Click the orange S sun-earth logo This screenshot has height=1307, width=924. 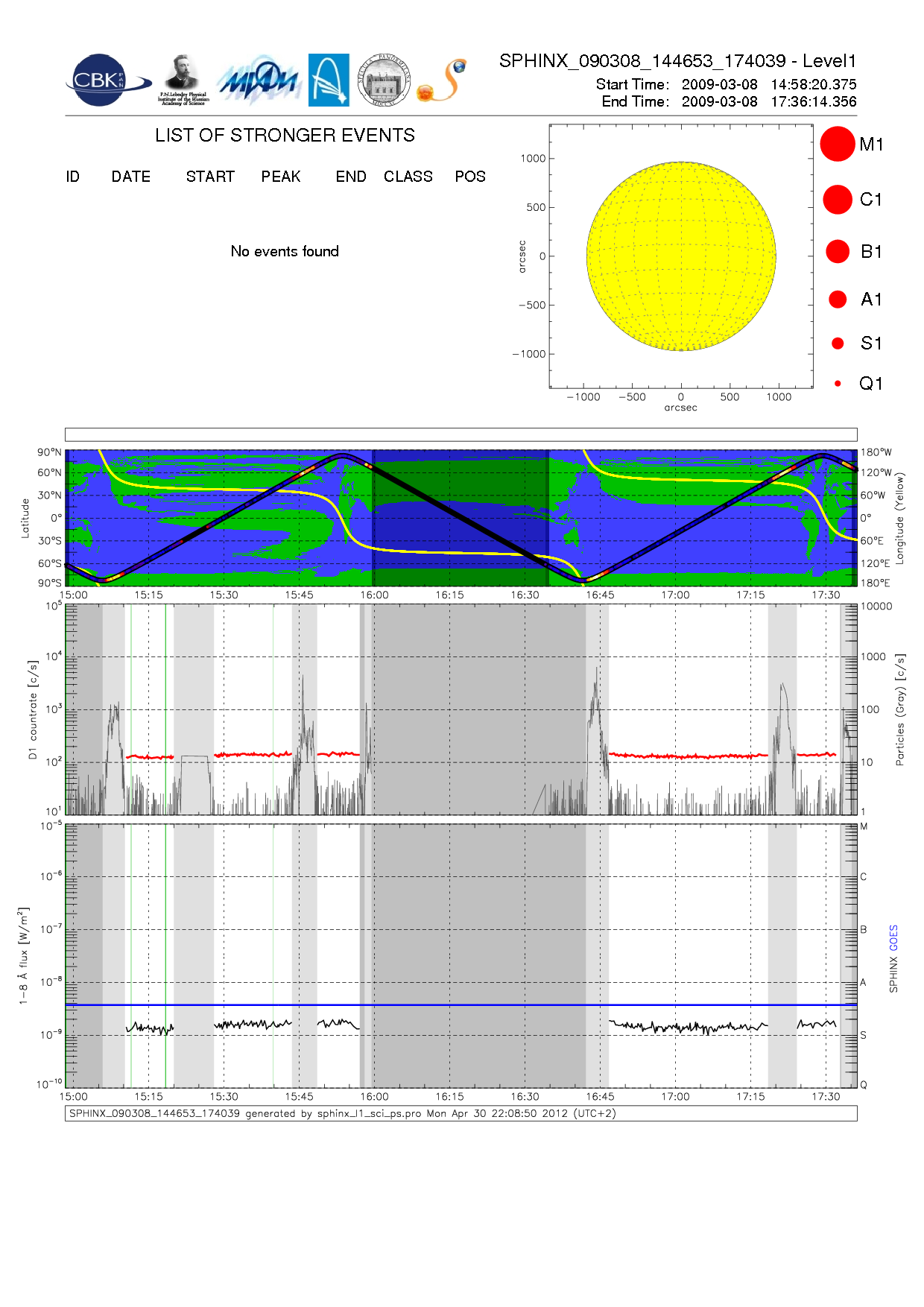pyautogui.click(x=442, y=80)
